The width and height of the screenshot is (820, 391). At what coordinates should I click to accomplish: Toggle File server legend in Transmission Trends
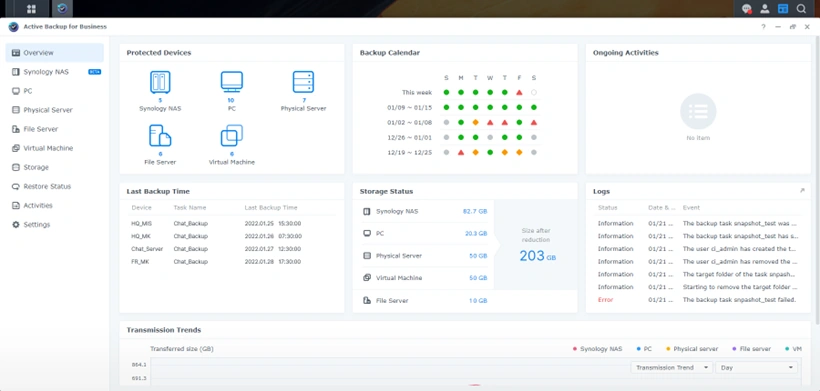751,349
